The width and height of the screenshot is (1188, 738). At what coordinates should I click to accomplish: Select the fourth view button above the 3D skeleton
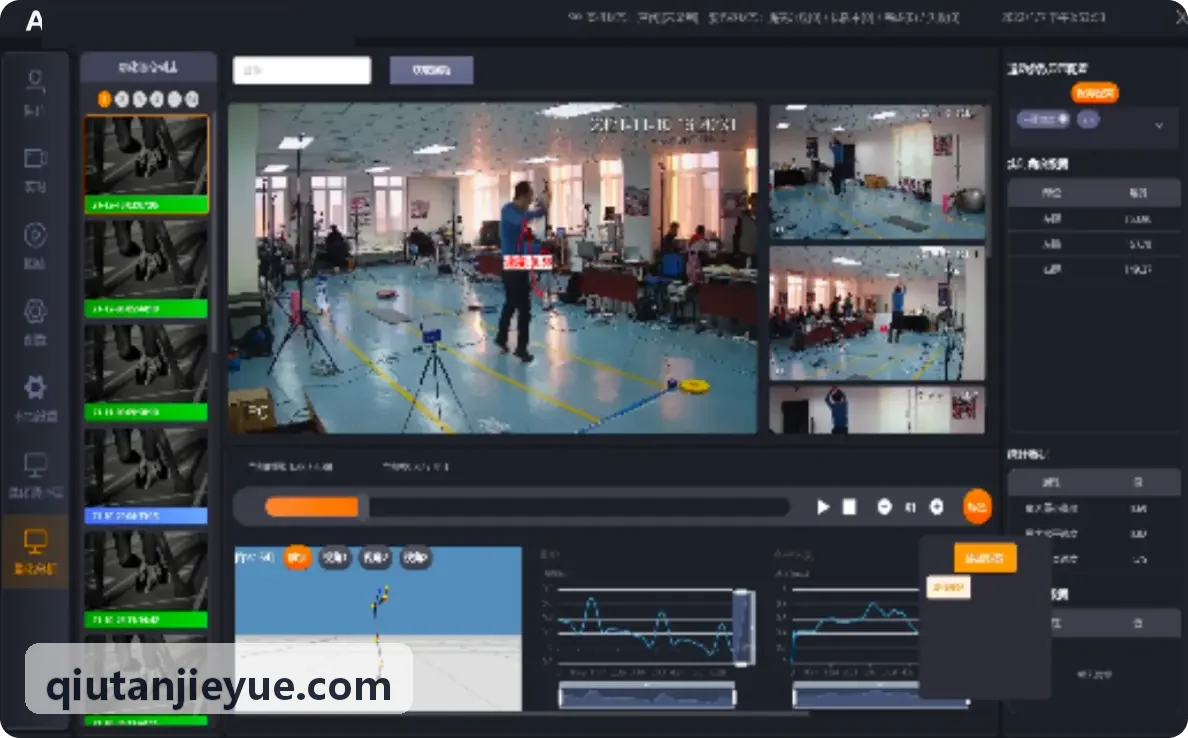click(x=416, y=558)
